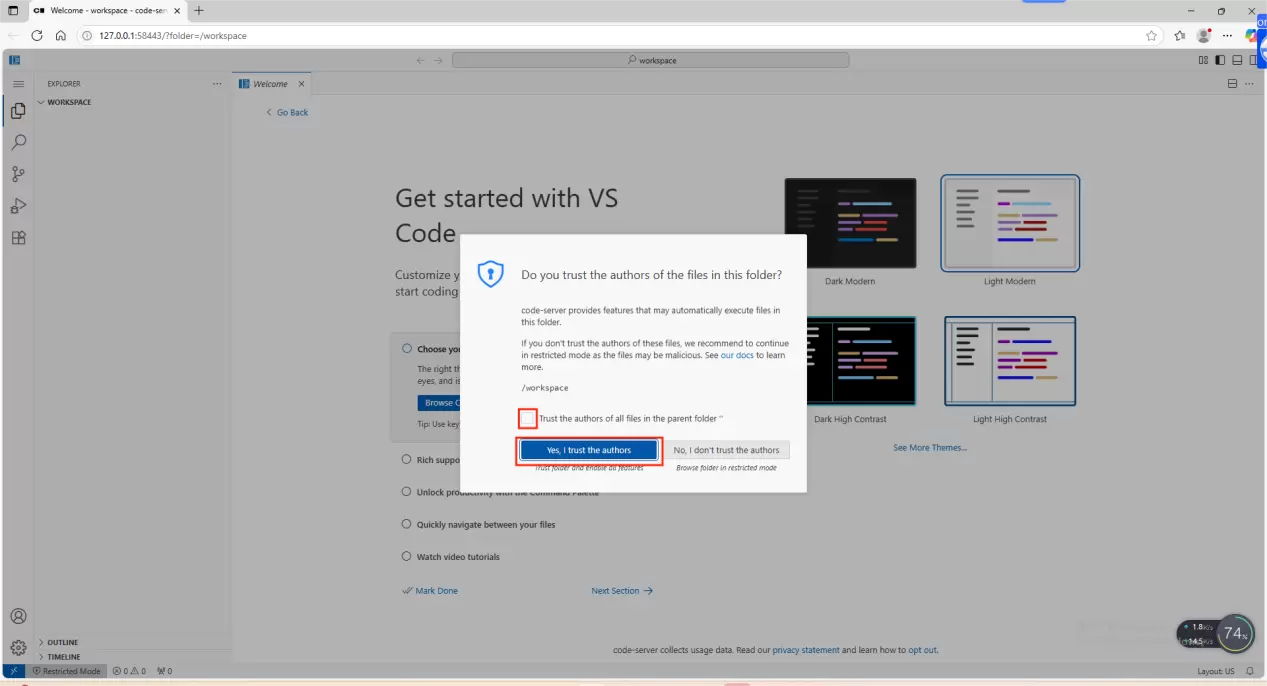Open the Accounts icon in activity bar
This screenshot has width=1267, height=686.
(18, 616)
